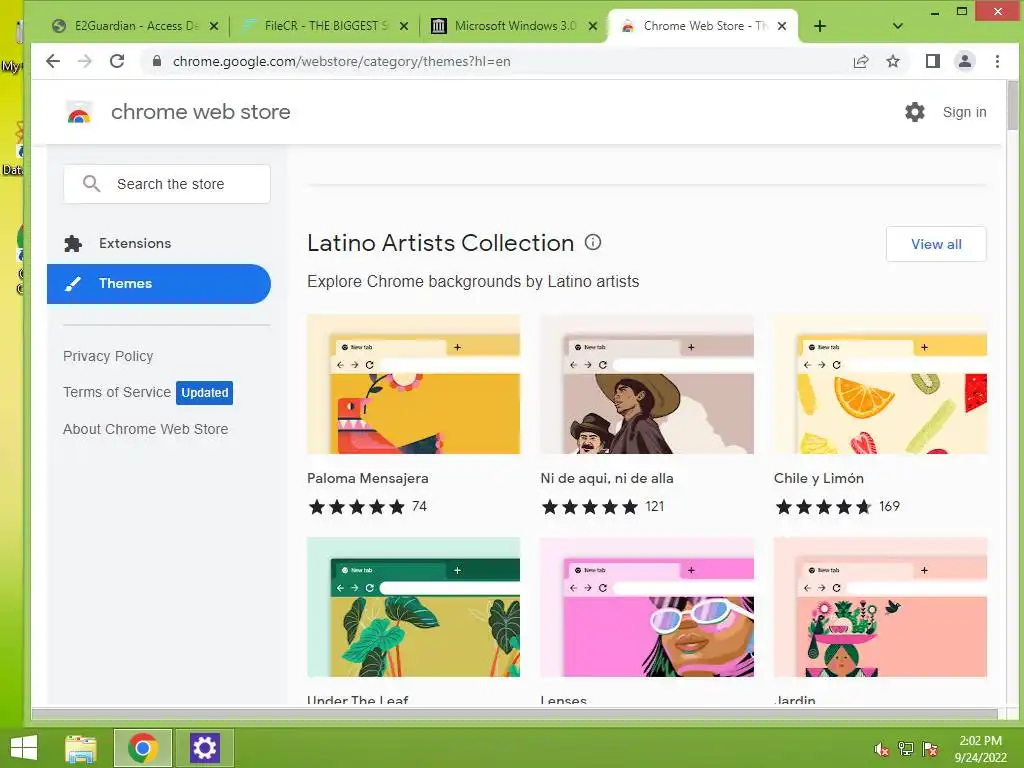Image resolution: width=1024 pixels, height=768 pixels.
Task: Open About Chrome Web Store link
Action: tap(146, 429)
